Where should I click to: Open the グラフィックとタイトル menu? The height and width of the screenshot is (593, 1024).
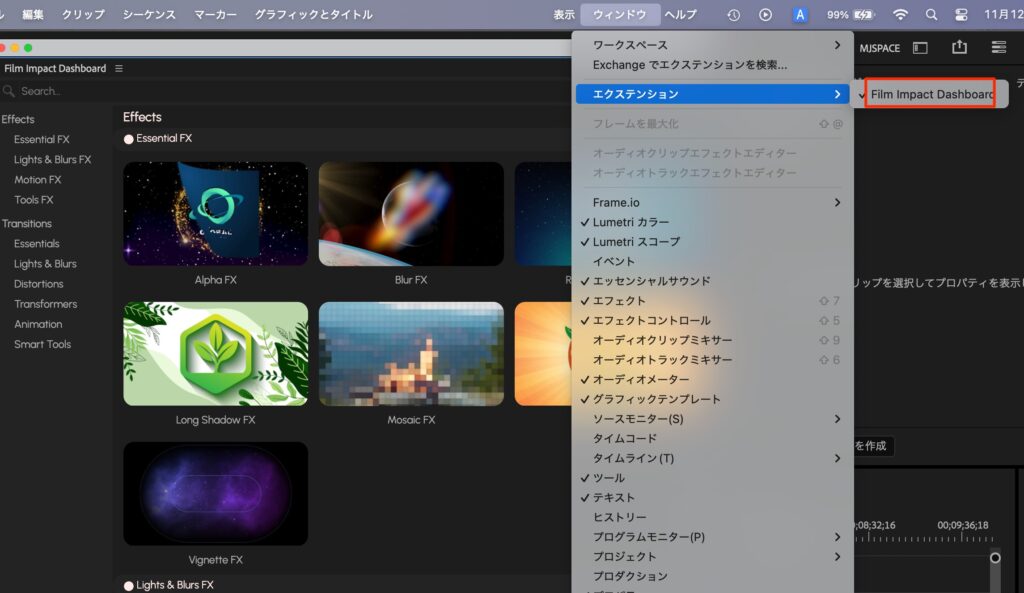pyautogui.click(x=313, y=15)
